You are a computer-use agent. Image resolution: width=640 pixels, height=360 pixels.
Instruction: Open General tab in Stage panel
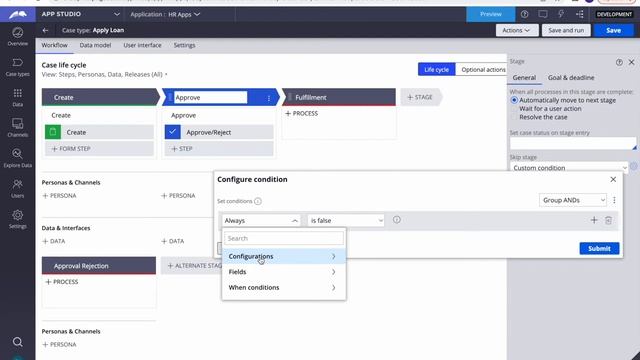click(x=524, y=78)
